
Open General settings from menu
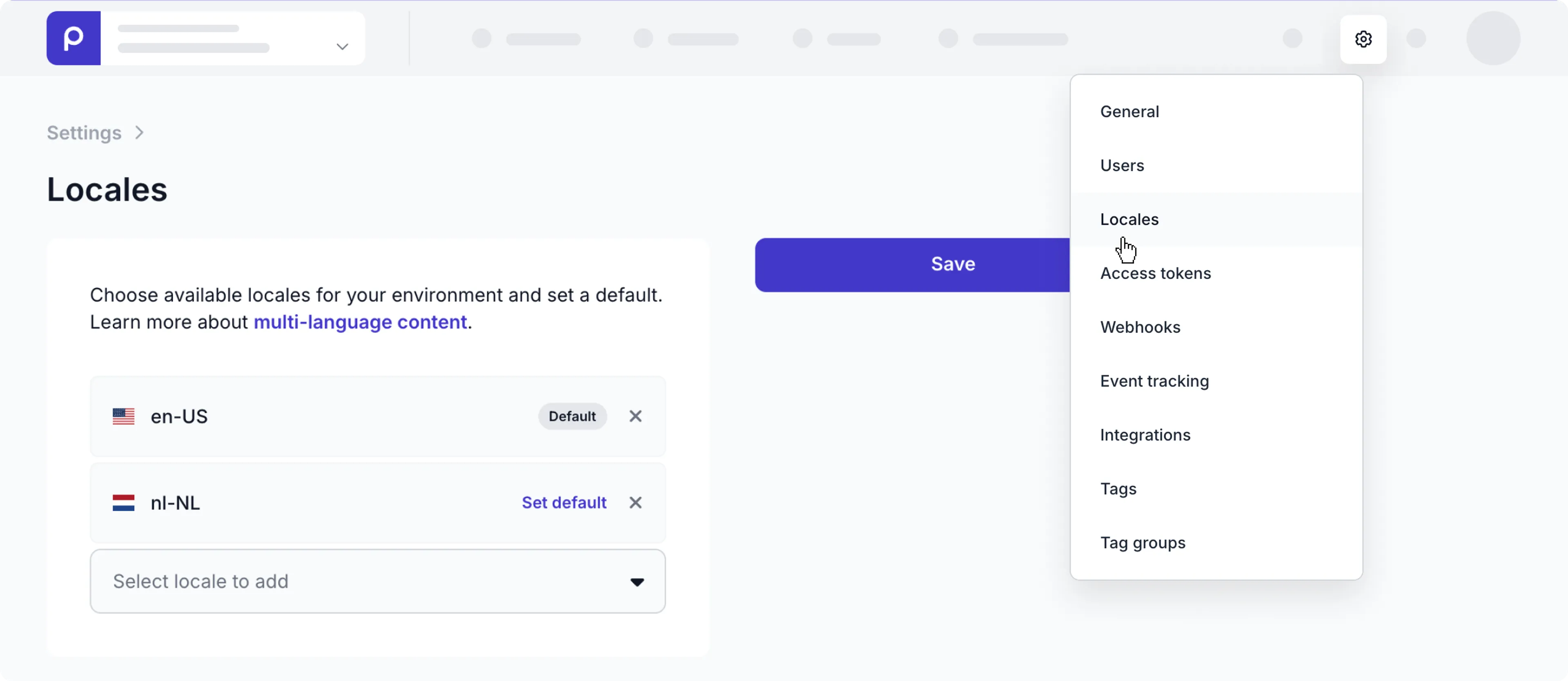[1130, 111]
